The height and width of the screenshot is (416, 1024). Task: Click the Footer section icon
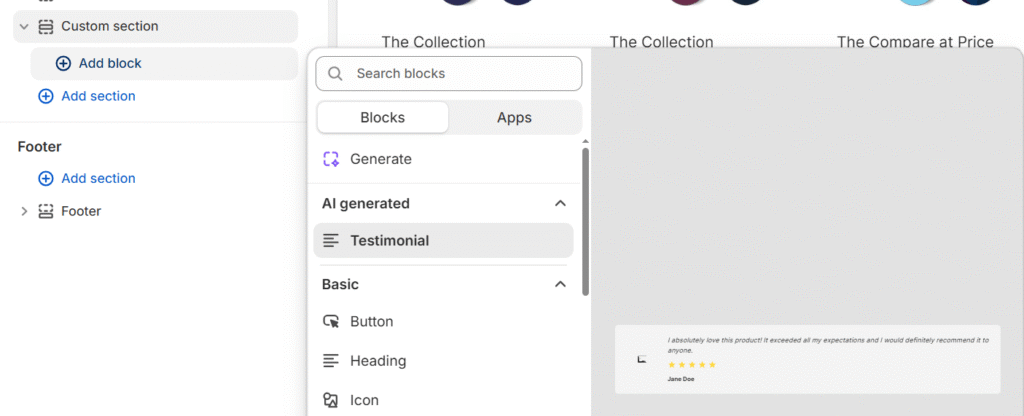tap(45, 211)
